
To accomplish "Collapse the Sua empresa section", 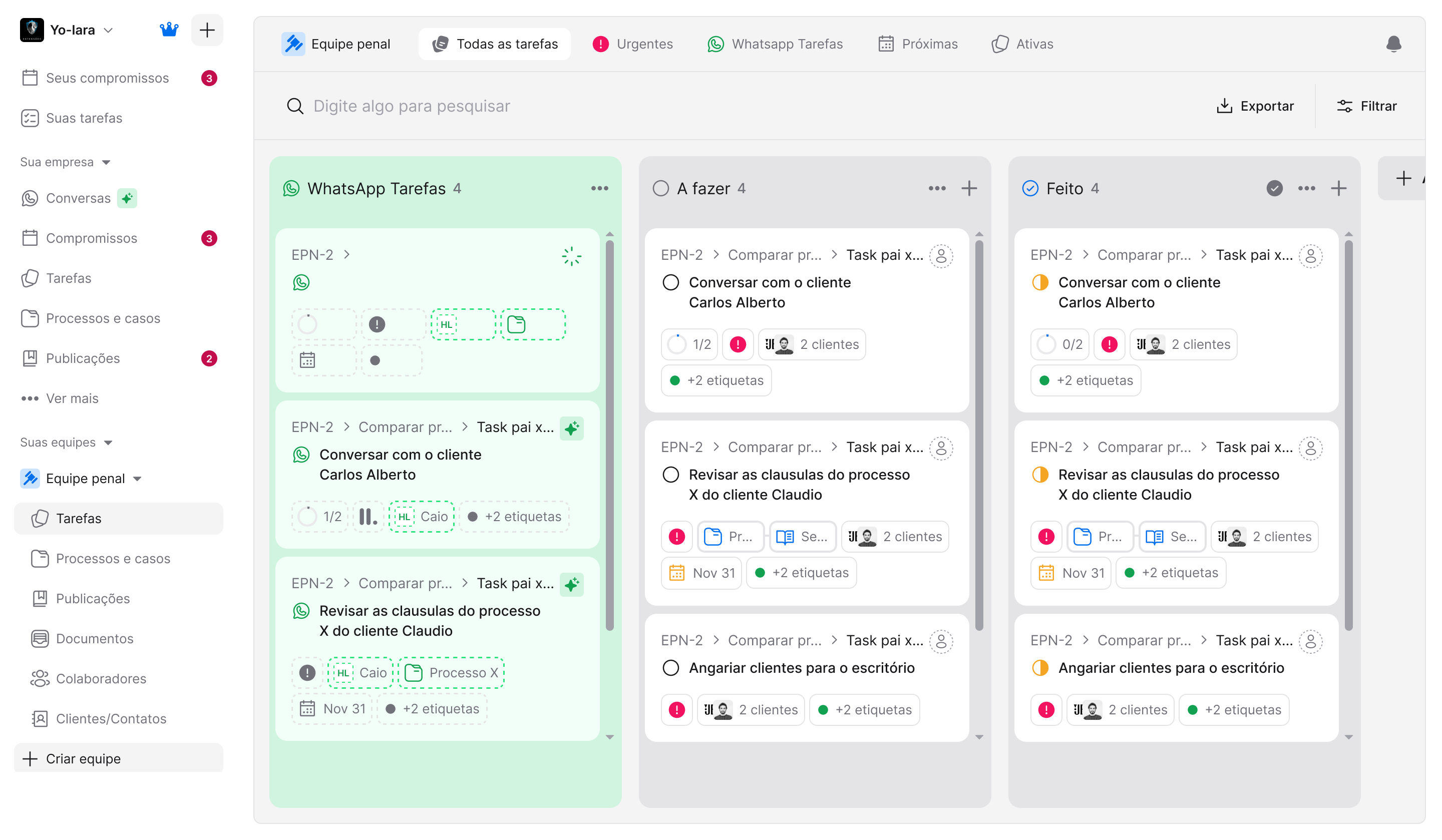I will 106,163.
